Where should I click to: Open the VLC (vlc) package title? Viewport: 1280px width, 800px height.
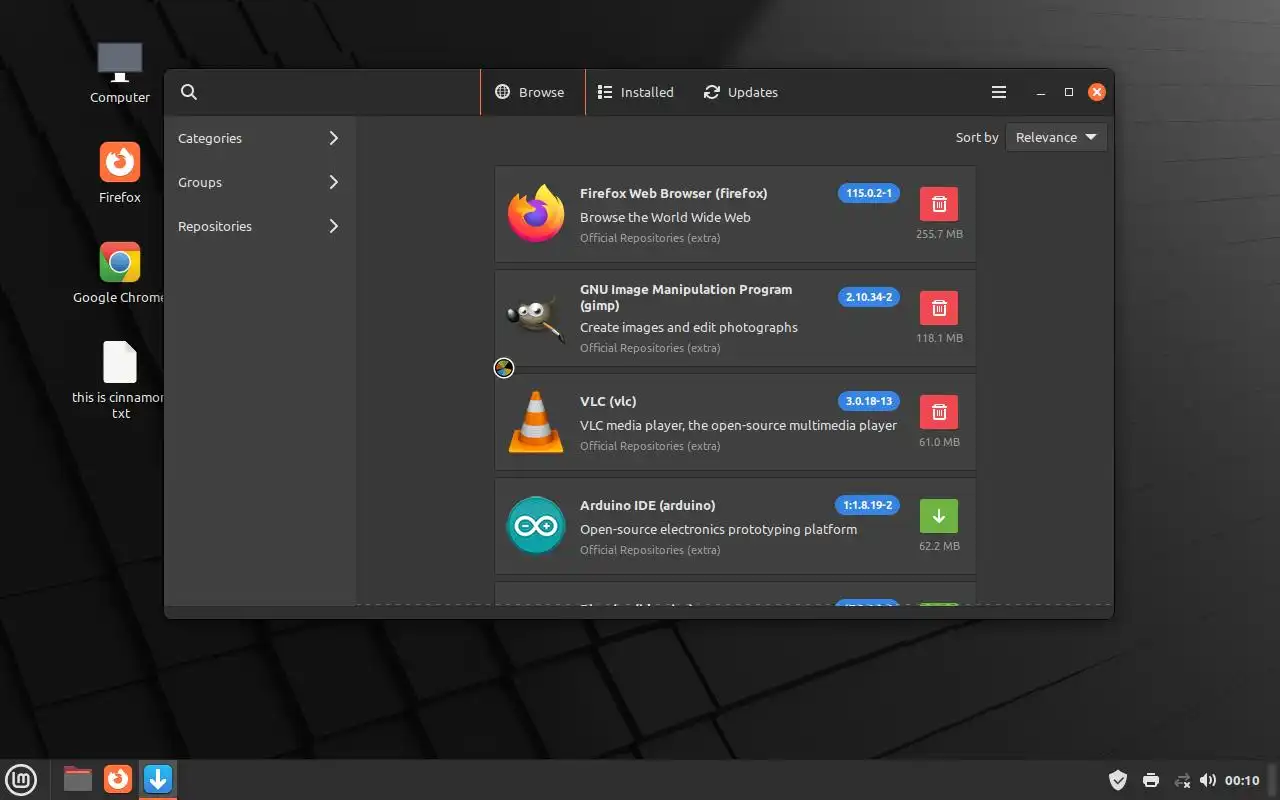(x=608, y=401)
